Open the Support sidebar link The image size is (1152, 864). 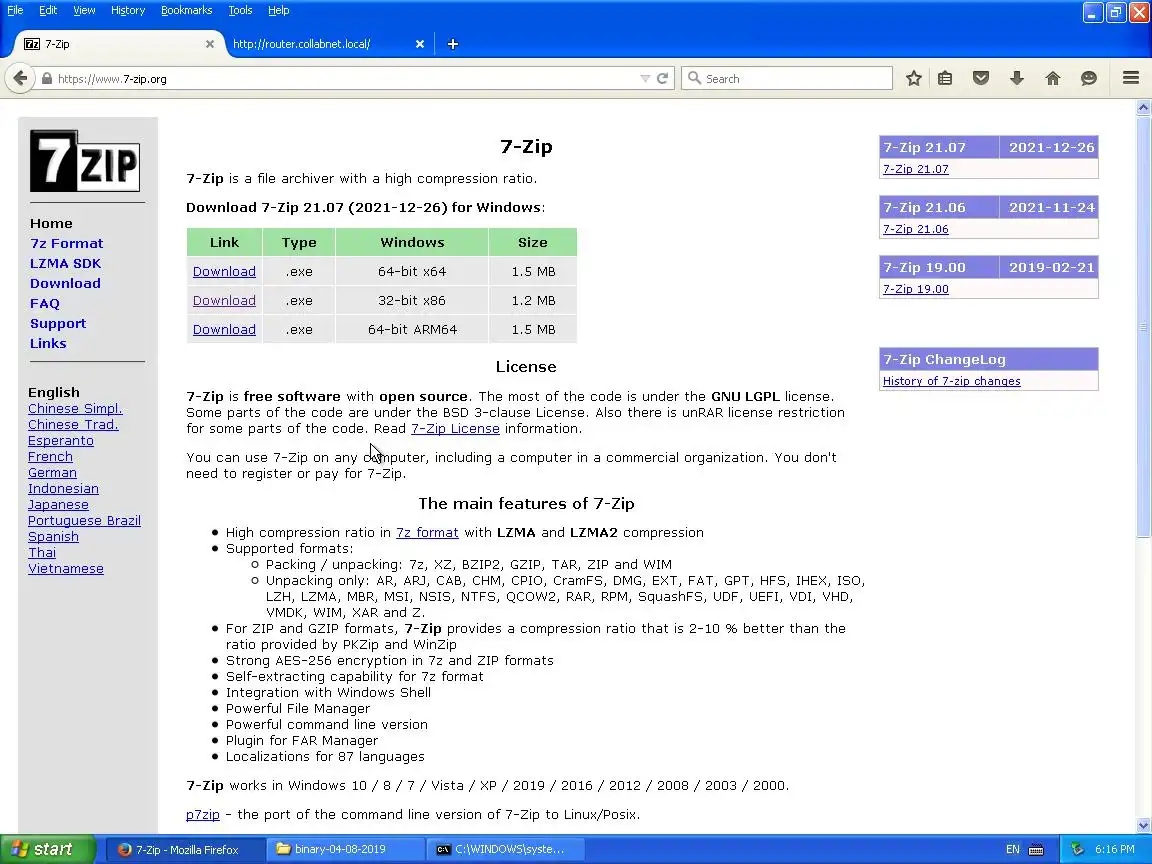[x=58, y=323]
